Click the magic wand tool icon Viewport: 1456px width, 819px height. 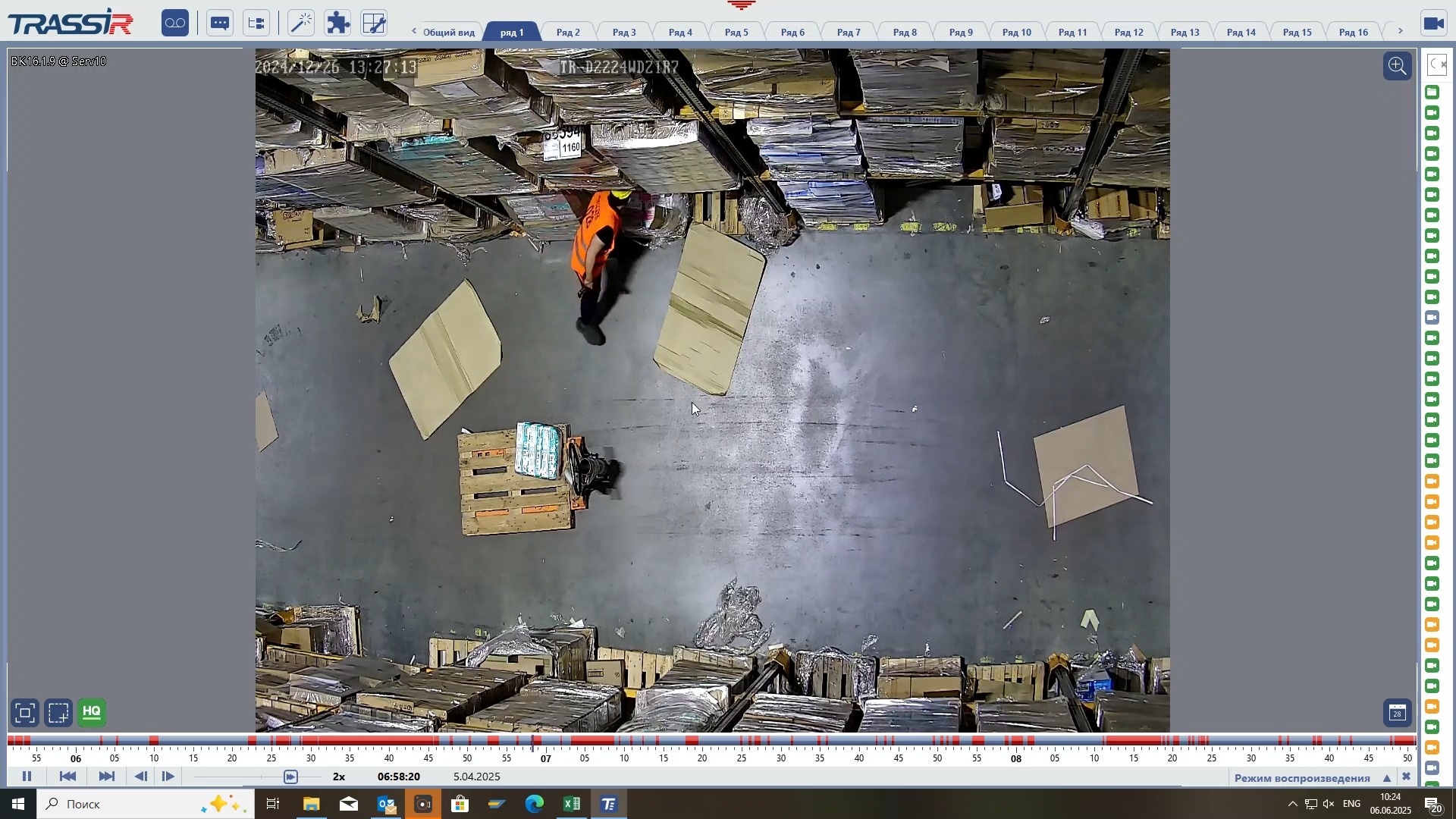coord(301,23)
